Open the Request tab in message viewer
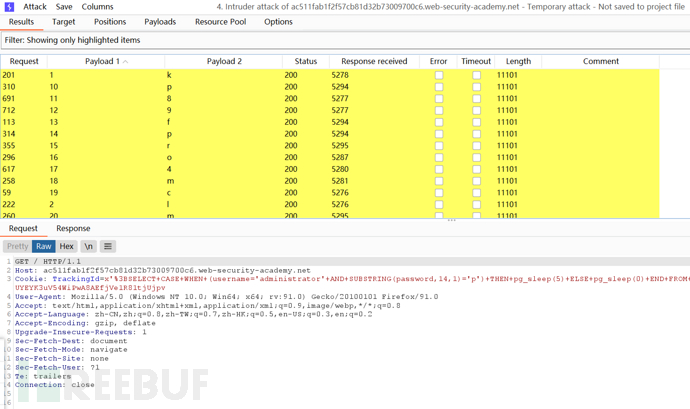This screenshot has height=409, width=690. click(23, 228)
